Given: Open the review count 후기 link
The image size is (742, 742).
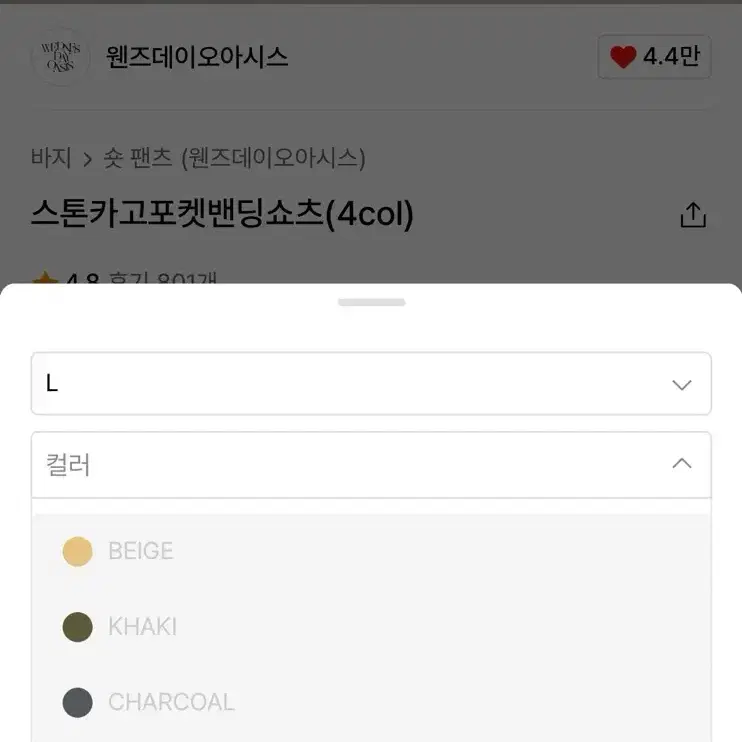Looking at the screenshot, I should [162, 277].
